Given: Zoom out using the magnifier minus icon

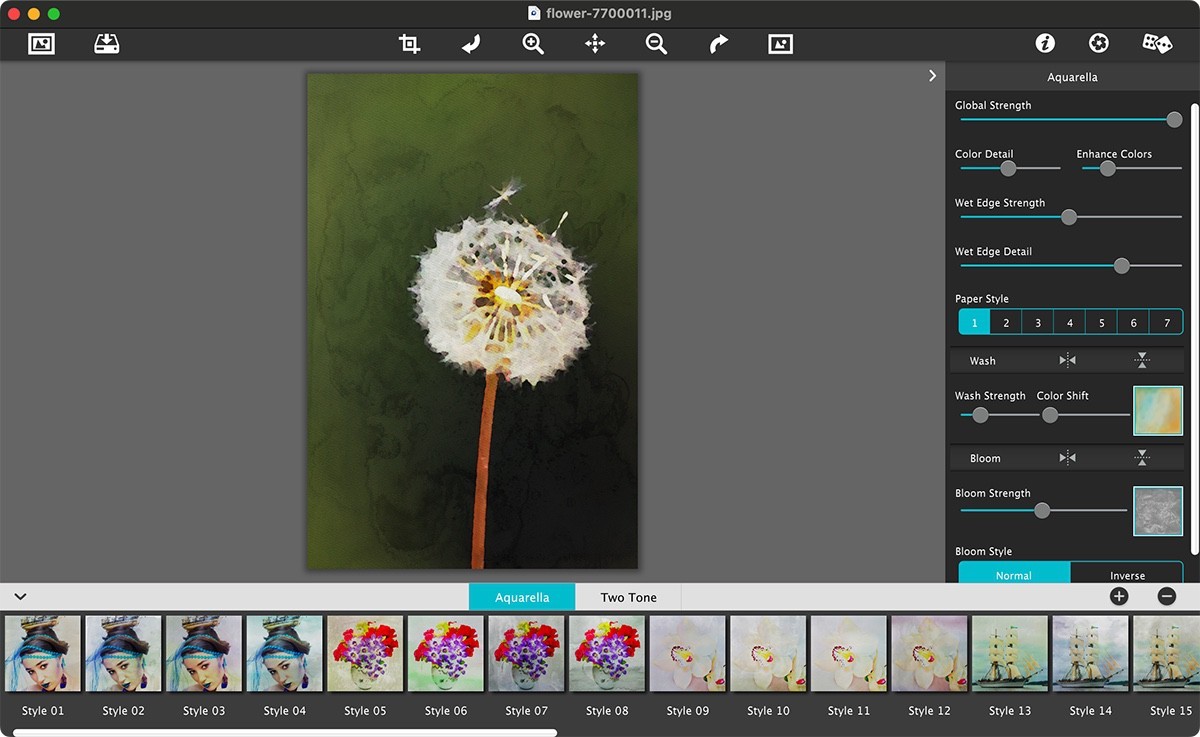Looking at the screenshot, I should (657, 43).
